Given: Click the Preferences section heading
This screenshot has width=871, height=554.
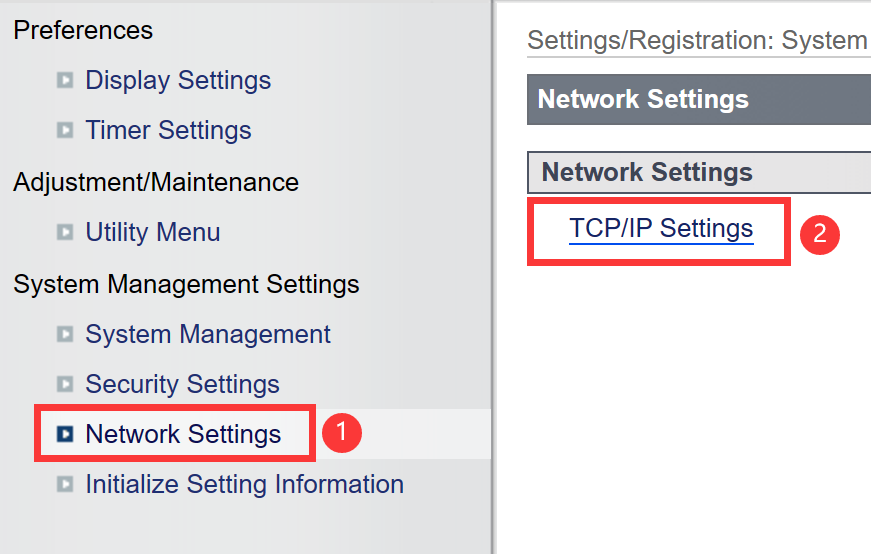Looking at the screenshot, I should (x=83, y=30).
